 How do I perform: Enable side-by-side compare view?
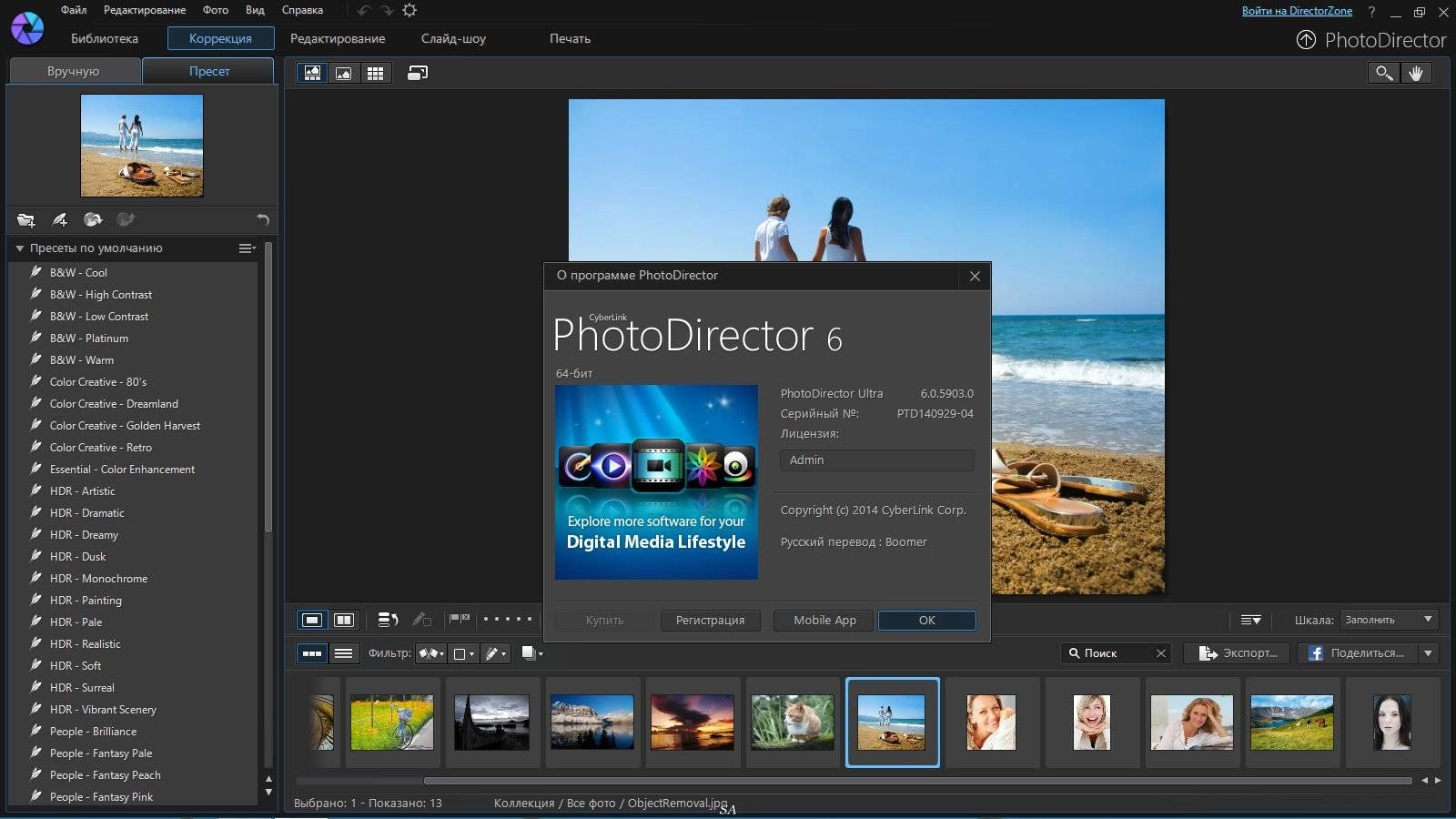(344, 620)
